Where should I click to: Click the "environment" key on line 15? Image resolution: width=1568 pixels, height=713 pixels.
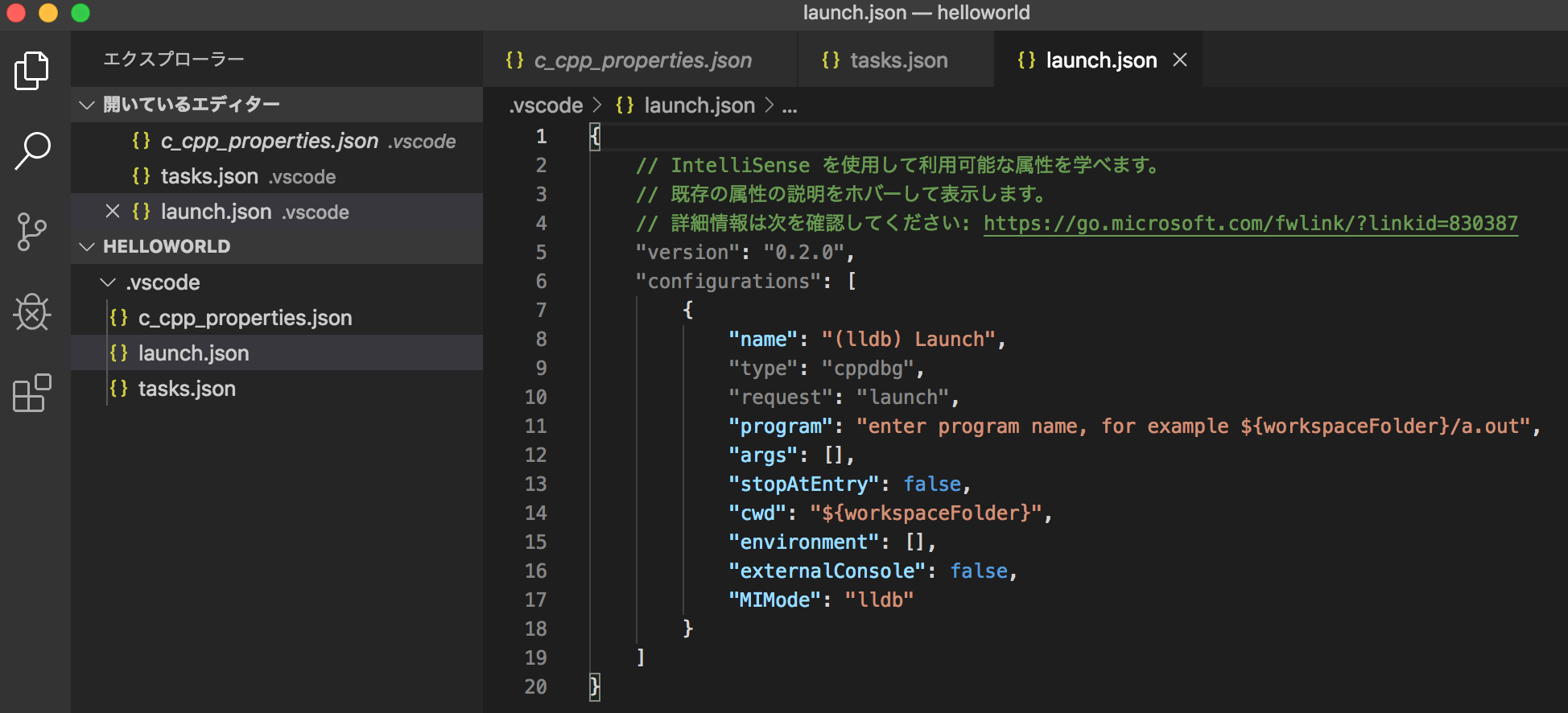click(803, 542)
